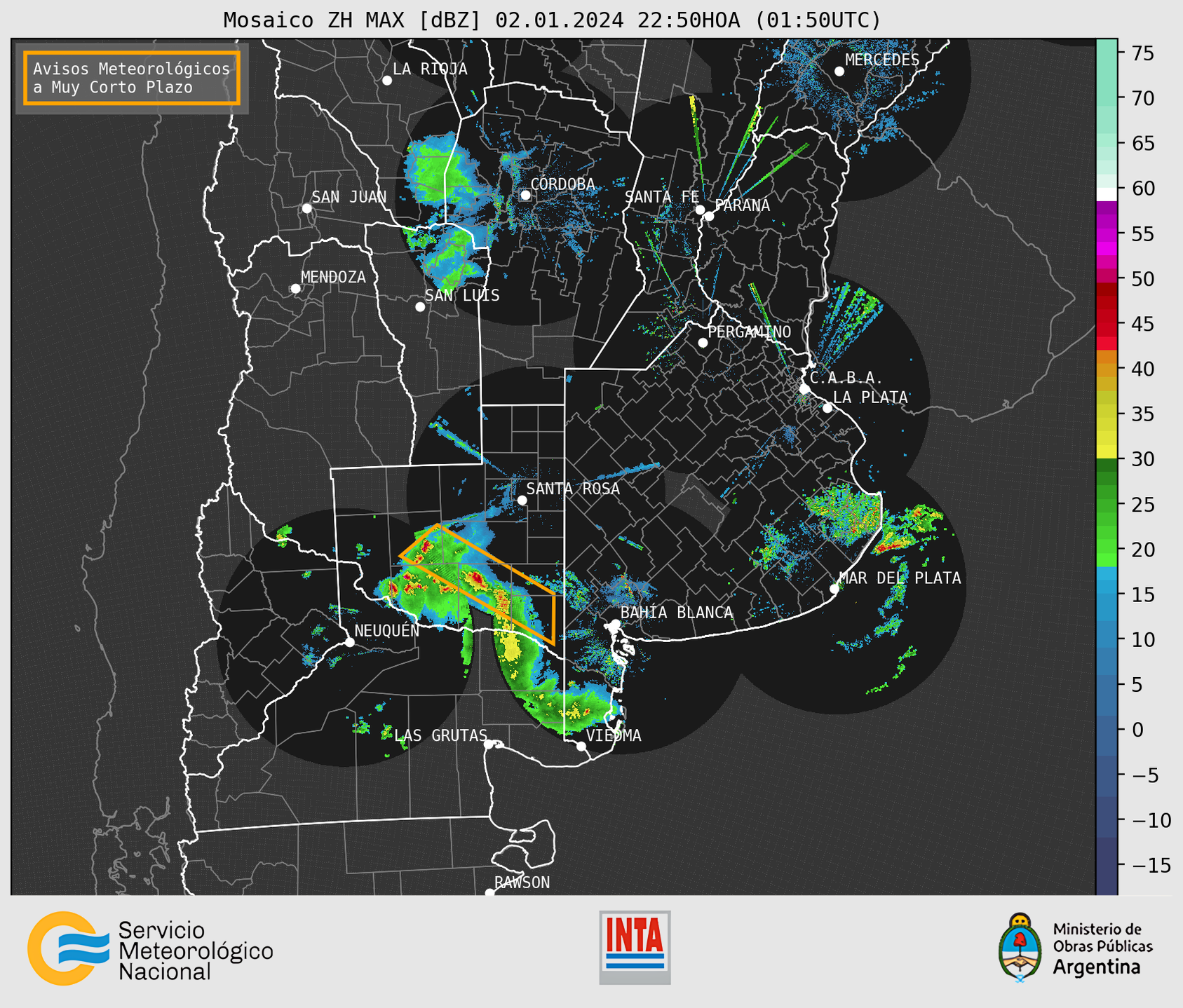This screenshot has height=1008, width=1183.
Task: Click the LAS GRUTAS city label
Action: pos(440,735)
